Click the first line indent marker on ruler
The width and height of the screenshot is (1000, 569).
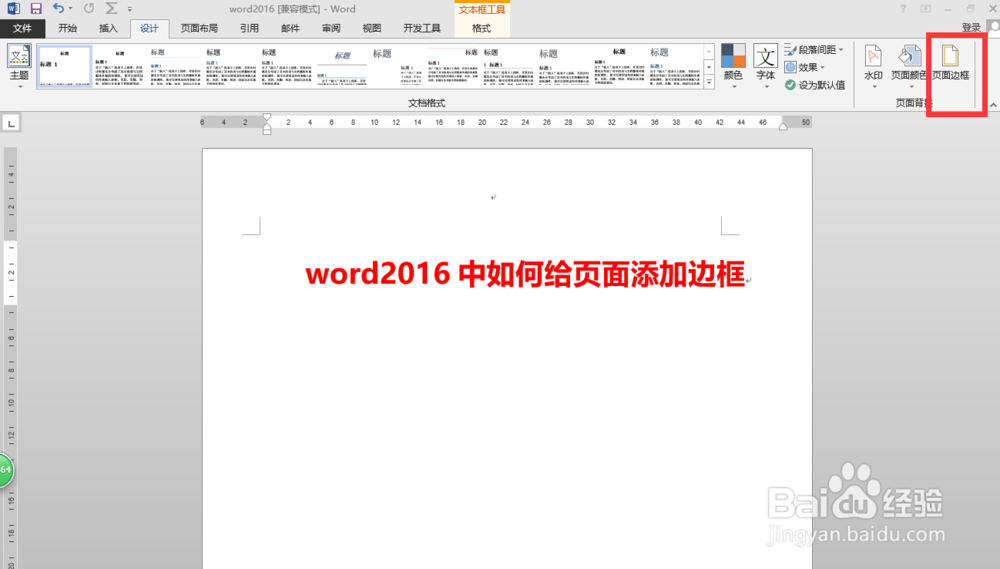[267, 117]
